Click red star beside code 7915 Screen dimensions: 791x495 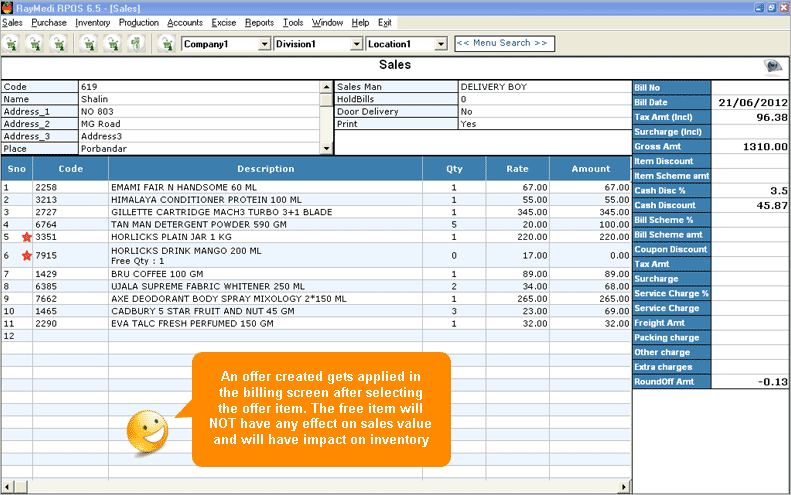point(22,256)
